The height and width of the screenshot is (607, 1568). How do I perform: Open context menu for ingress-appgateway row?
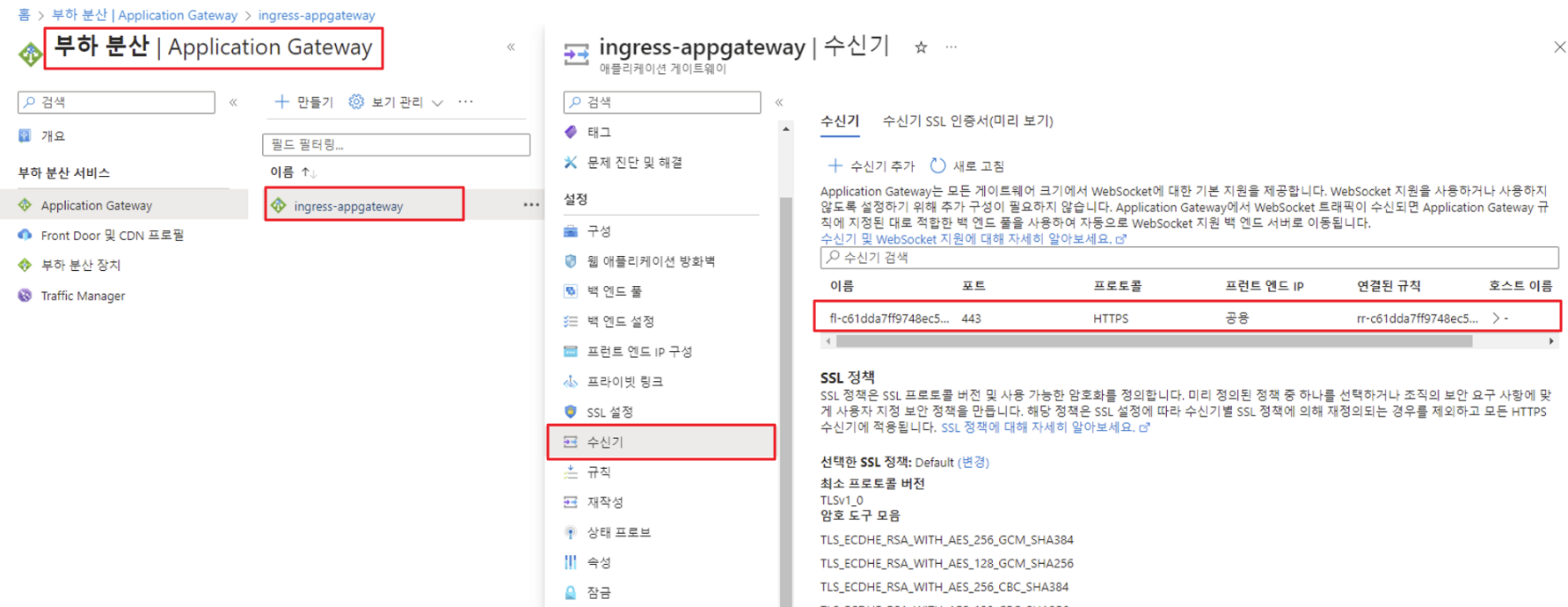coord(531,205)
